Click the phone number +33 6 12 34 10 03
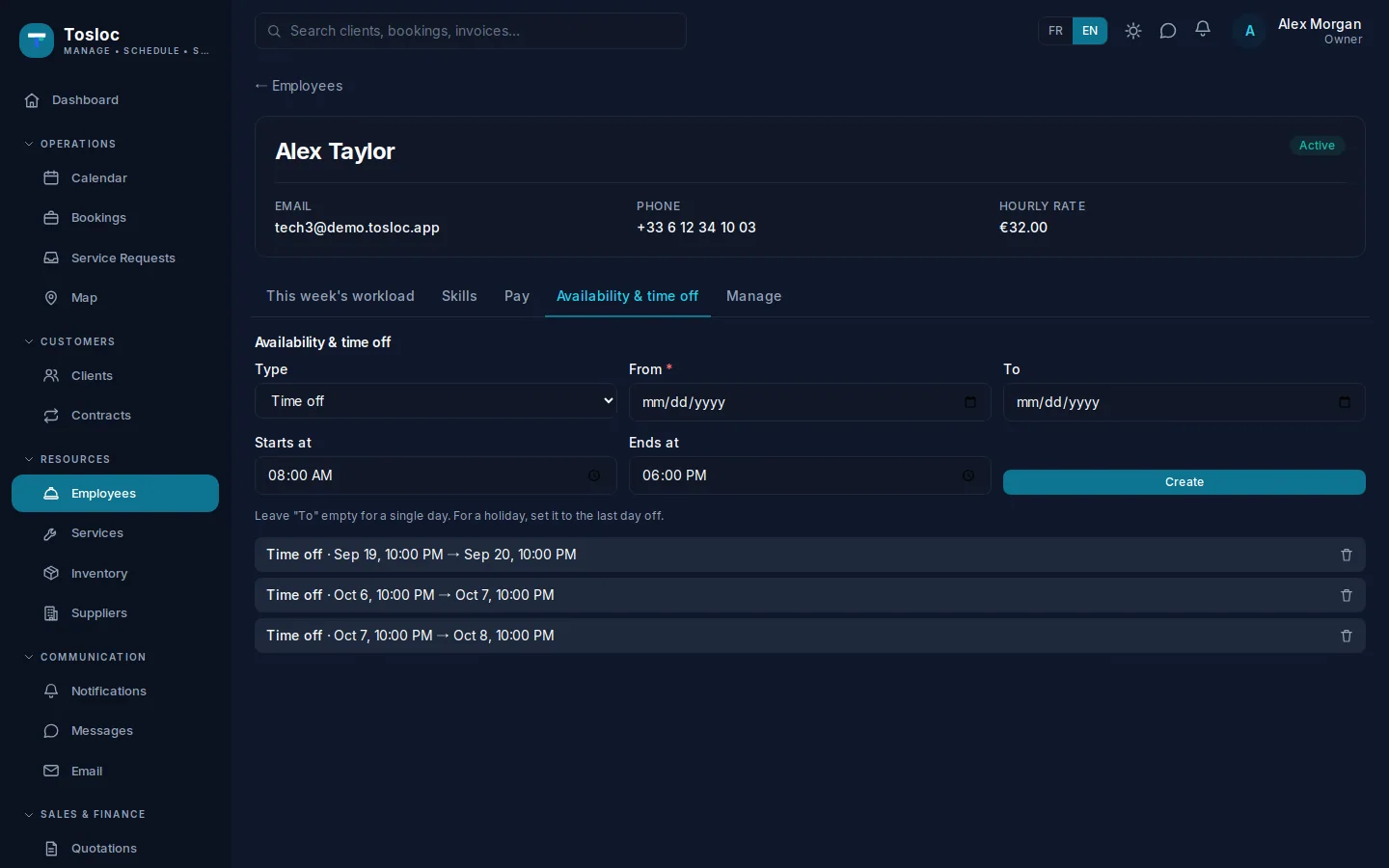The height and width of the screenshot is (868, 1389). (696, 228)
